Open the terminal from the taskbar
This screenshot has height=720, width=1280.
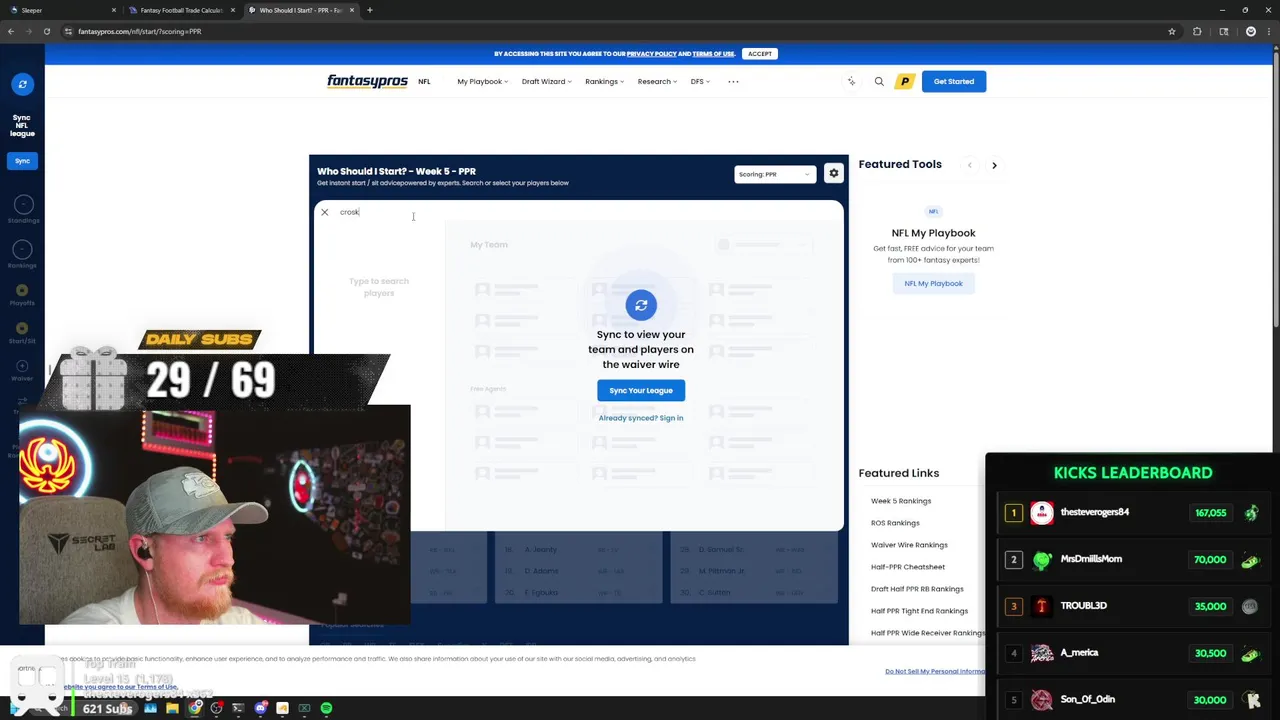[238, 708]
